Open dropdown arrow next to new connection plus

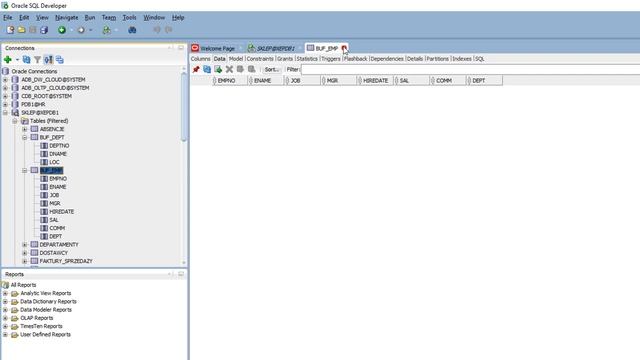click(17, 60)
